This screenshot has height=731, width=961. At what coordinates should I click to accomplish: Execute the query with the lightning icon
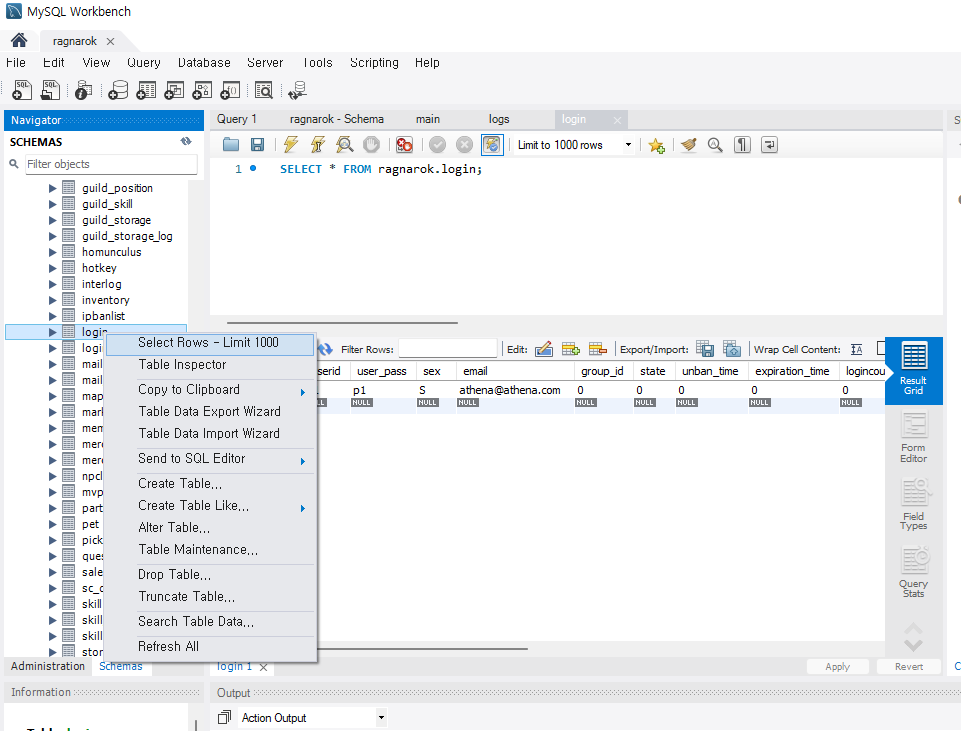coord(291,145)
